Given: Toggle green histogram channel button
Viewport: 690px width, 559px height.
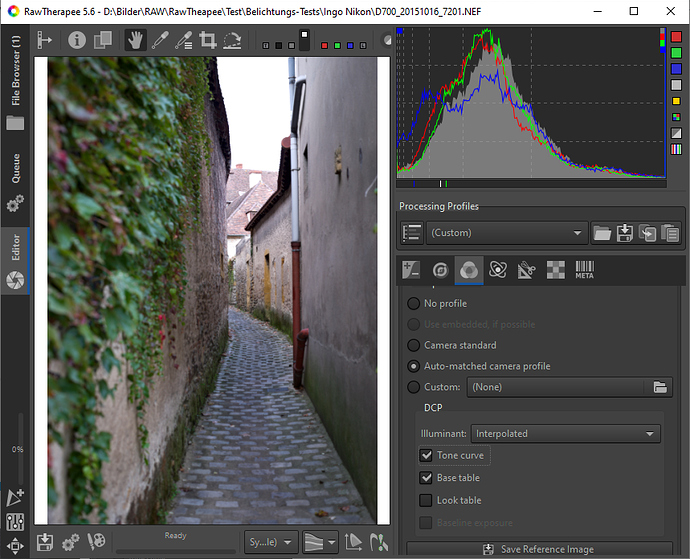Looking at the screenshot, I should tap(676, 53).
